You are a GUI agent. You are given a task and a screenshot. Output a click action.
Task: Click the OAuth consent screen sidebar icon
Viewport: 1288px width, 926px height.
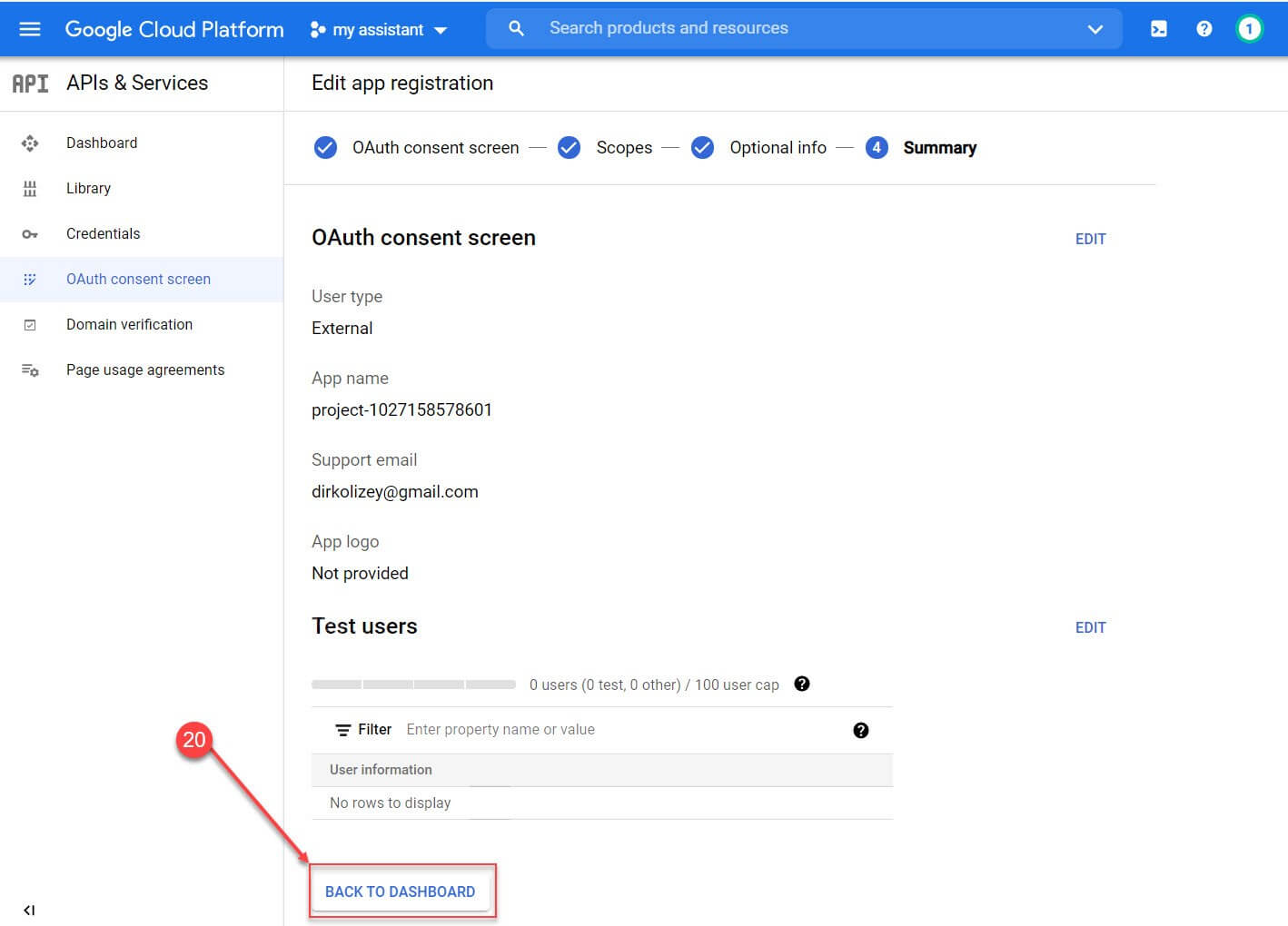click(x=30, y=280)
